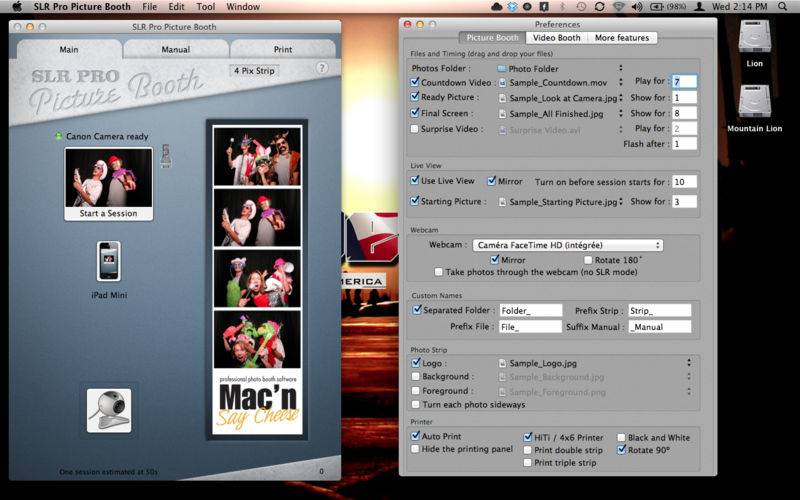Click the Sample_Countdown.mov file icon

[x=503, y=83]
